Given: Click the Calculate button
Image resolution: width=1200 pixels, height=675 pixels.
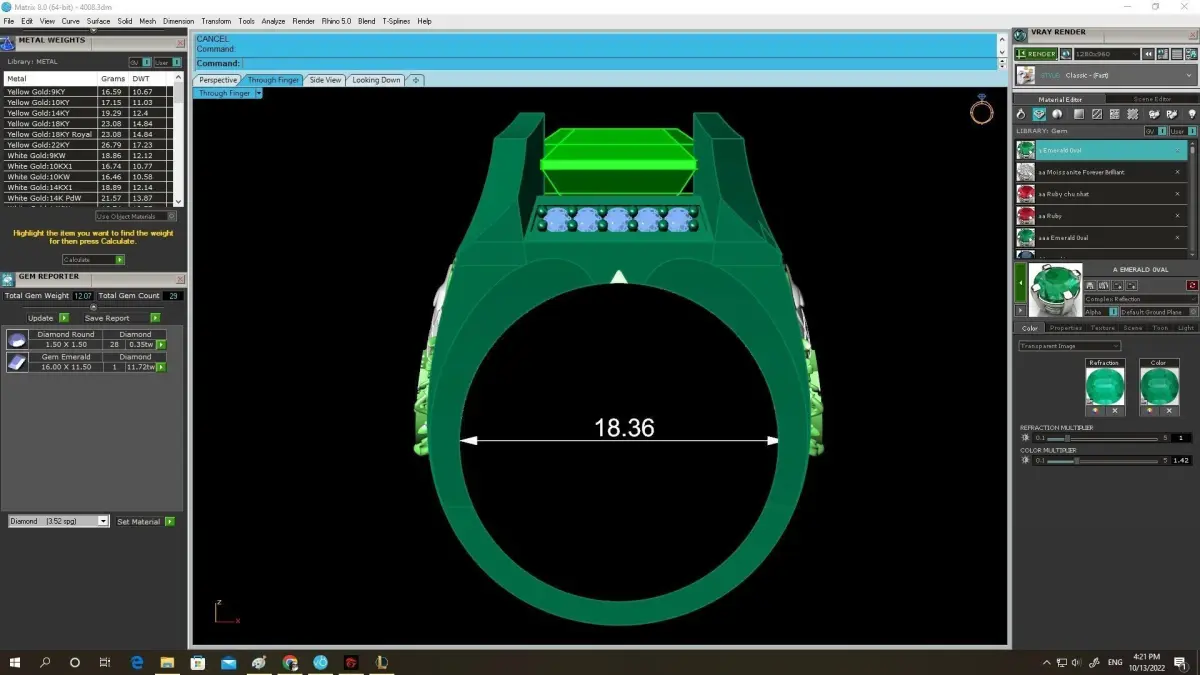Looking at the screenshot, I should (x=92, y=260).
